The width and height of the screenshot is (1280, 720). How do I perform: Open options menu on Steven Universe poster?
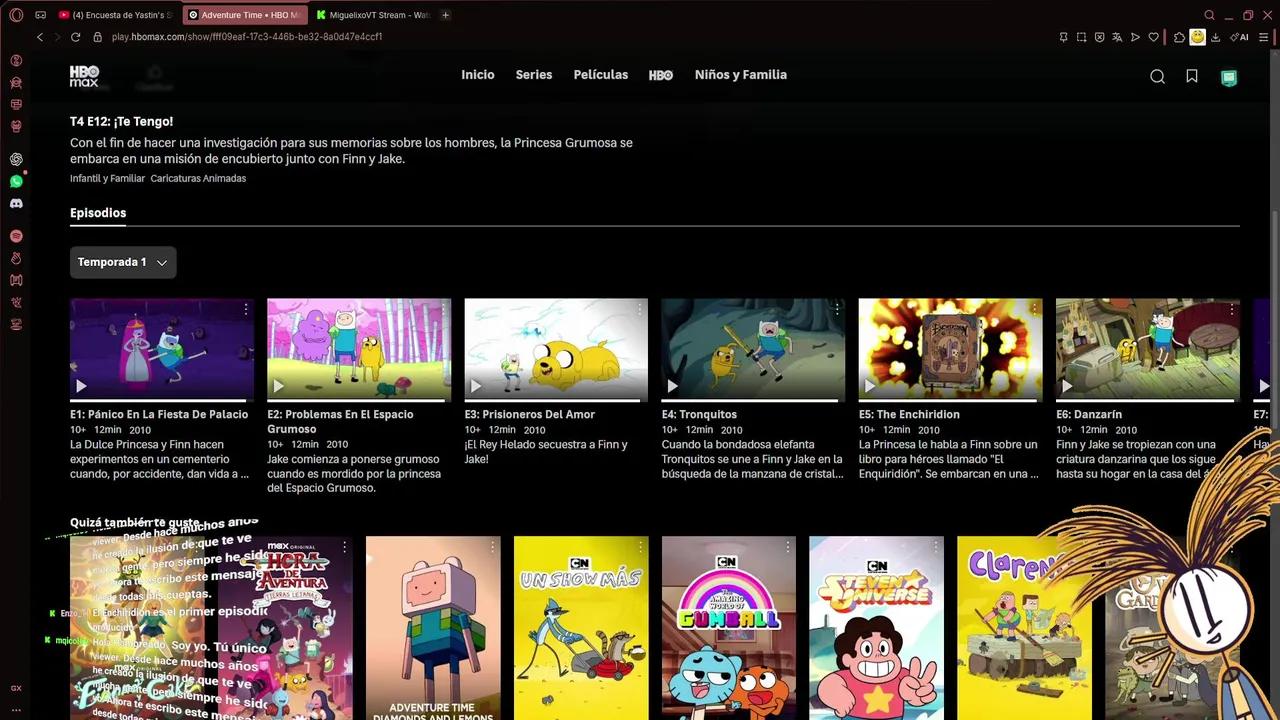[936, 548]
